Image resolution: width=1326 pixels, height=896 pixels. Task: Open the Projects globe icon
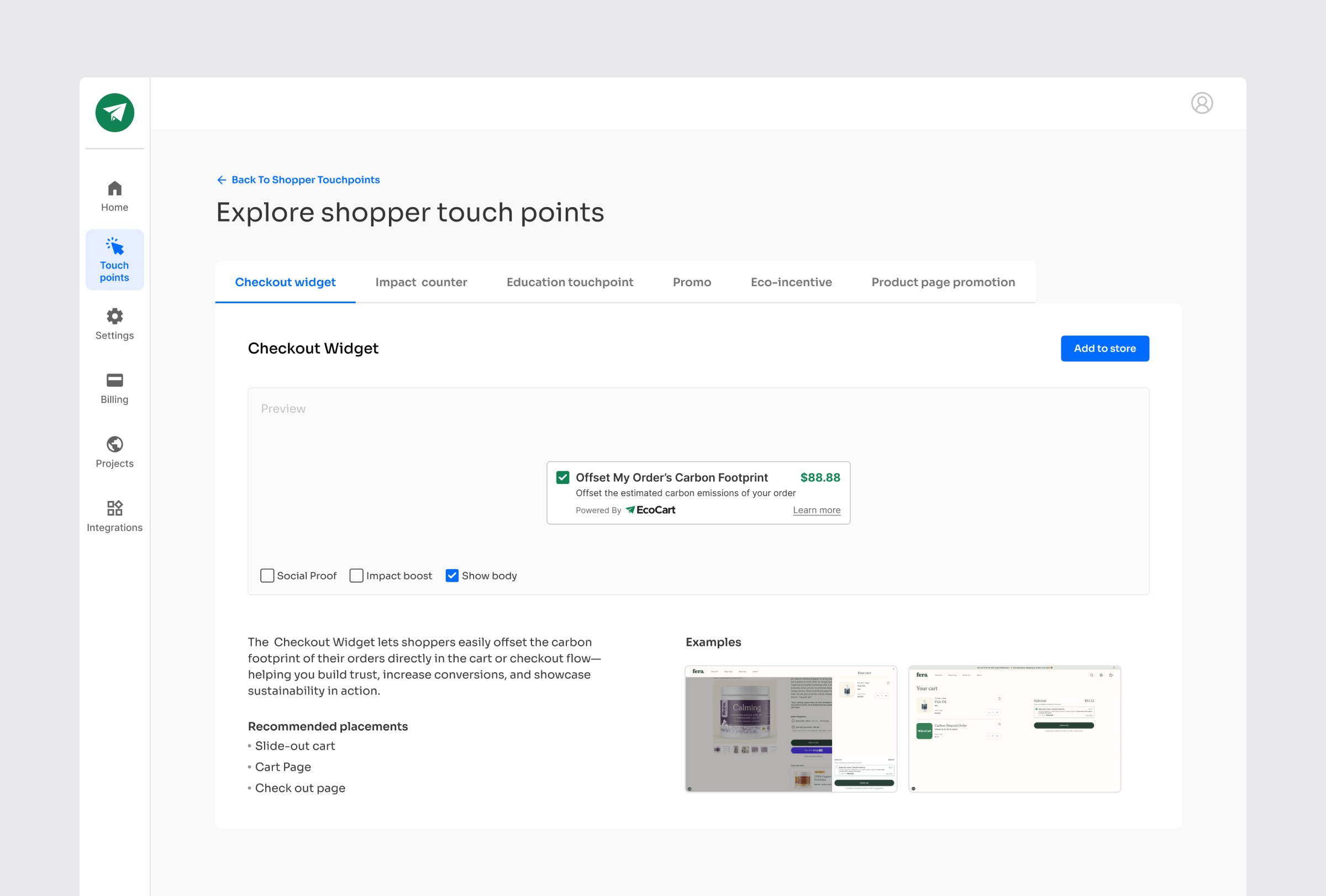(115, 444)
